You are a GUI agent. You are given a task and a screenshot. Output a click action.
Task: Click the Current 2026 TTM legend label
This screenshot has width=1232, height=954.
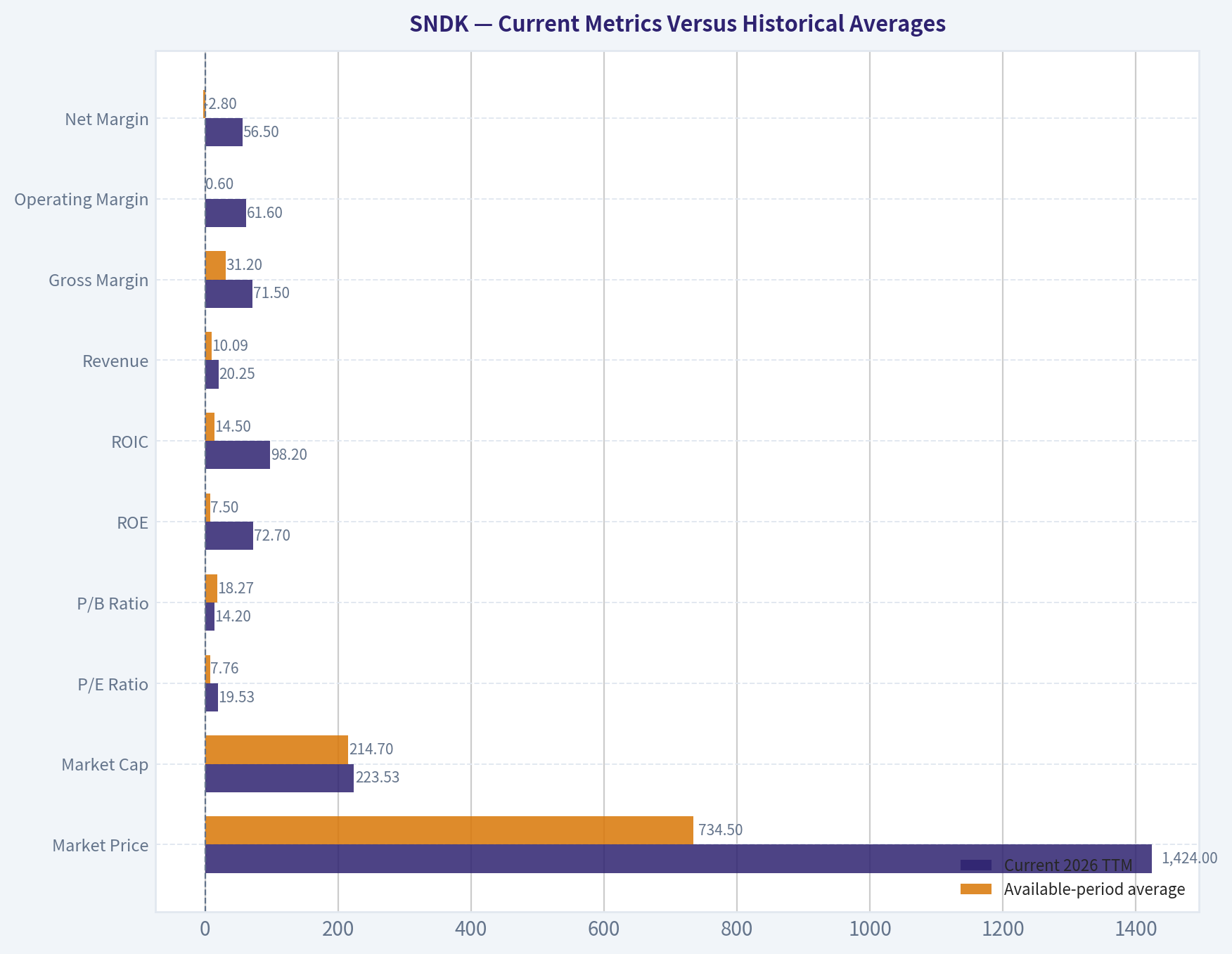1068,865
